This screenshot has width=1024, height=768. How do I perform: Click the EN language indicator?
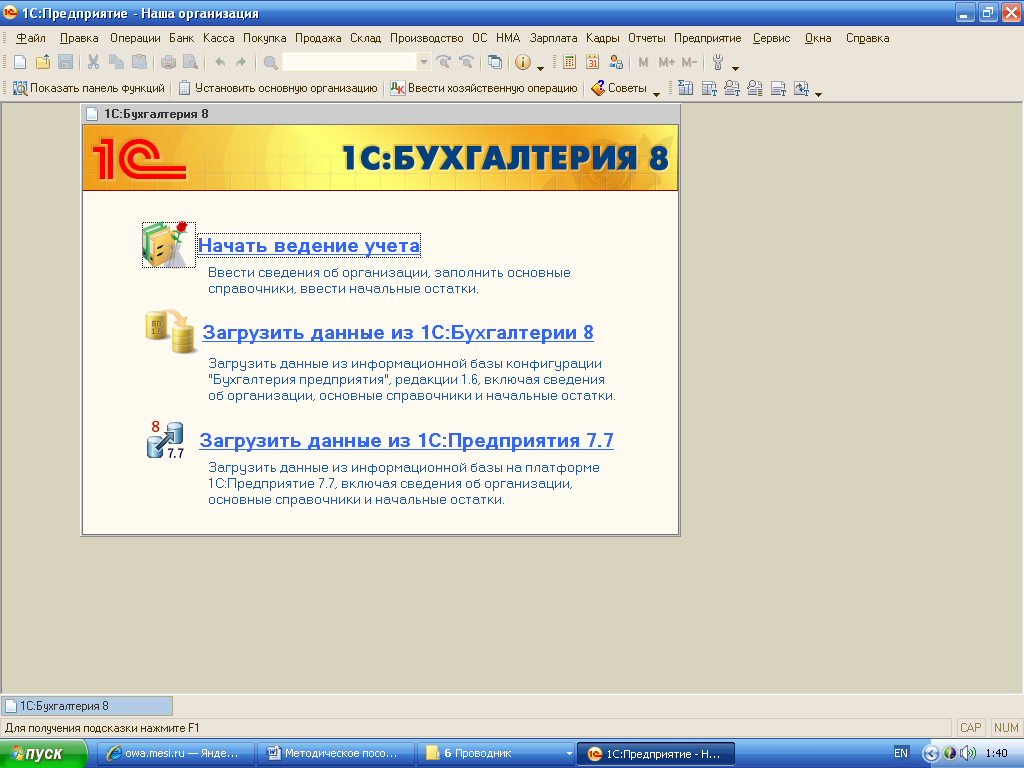click(901, 753)
